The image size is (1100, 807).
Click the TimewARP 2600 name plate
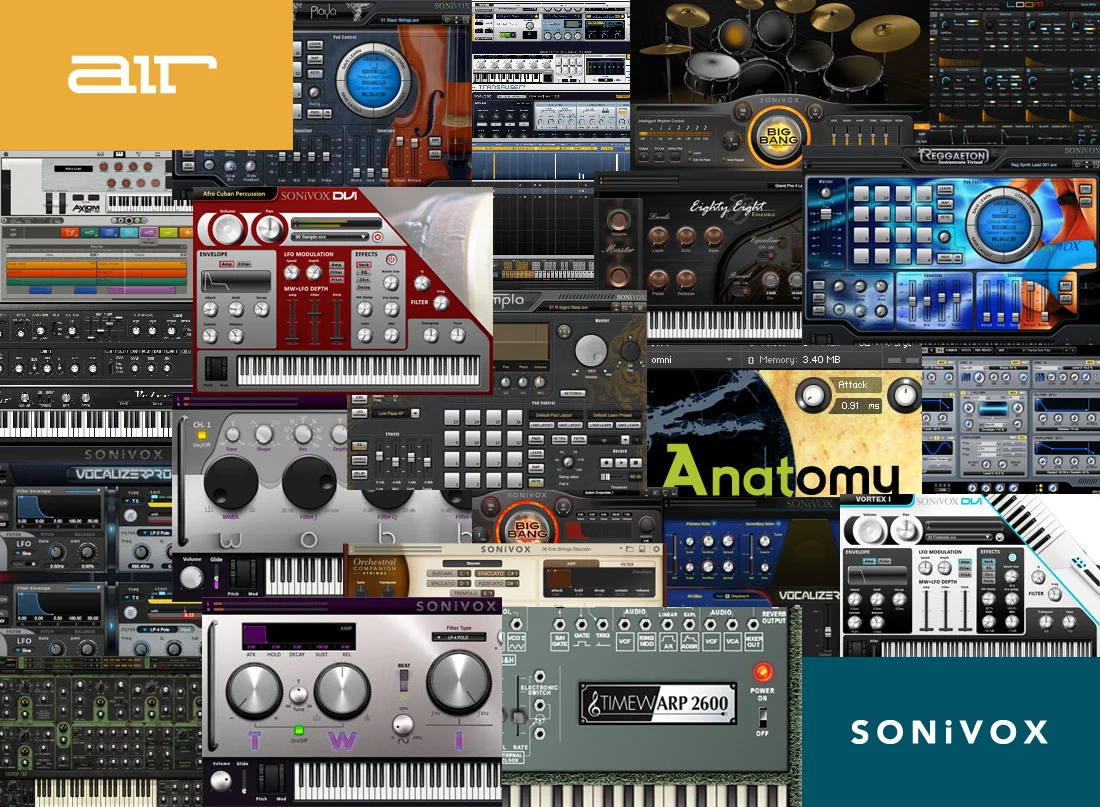(x=657, y=703)
